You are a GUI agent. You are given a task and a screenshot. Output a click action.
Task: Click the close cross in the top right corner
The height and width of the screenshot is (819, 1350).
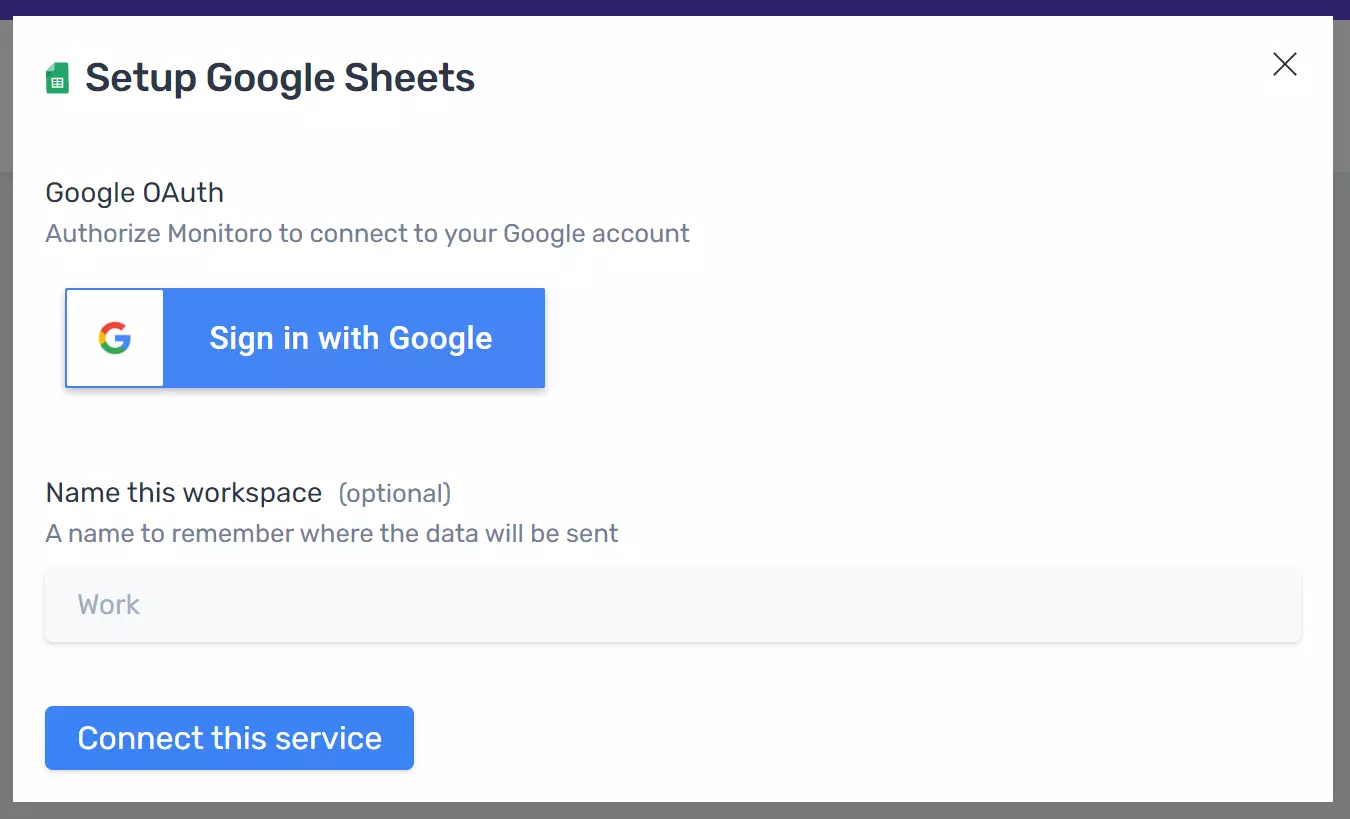[1284, 64]
